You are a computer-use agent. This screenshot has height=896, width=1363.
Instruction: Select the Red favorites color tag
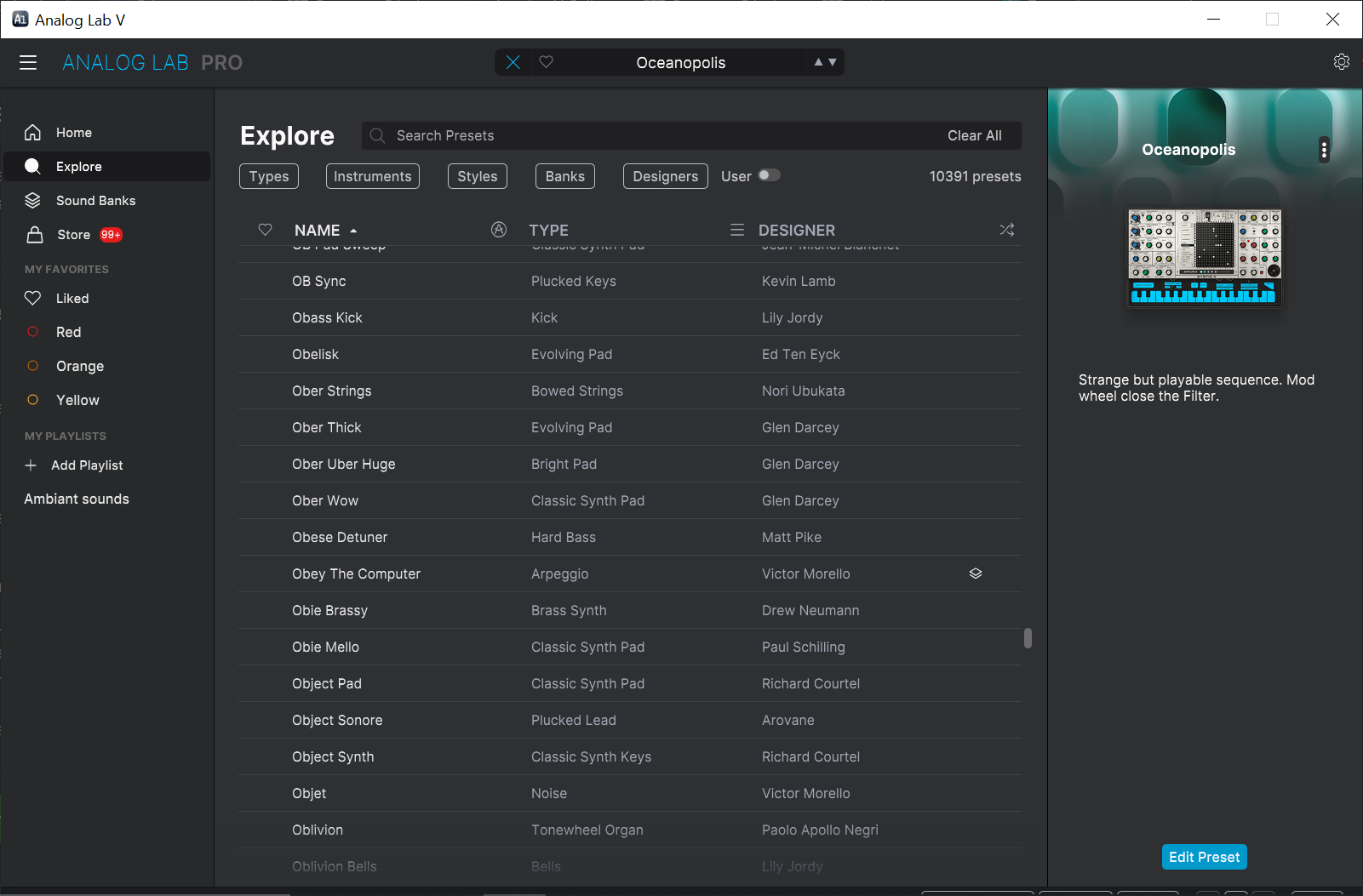click(x=107, y=332)
